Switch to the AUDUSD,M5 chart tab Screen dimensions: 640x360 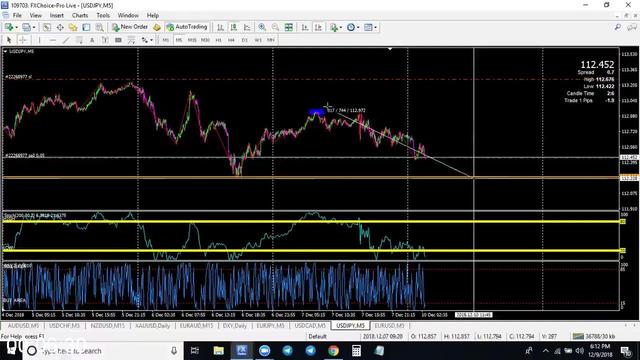click(x=23, y=326)
